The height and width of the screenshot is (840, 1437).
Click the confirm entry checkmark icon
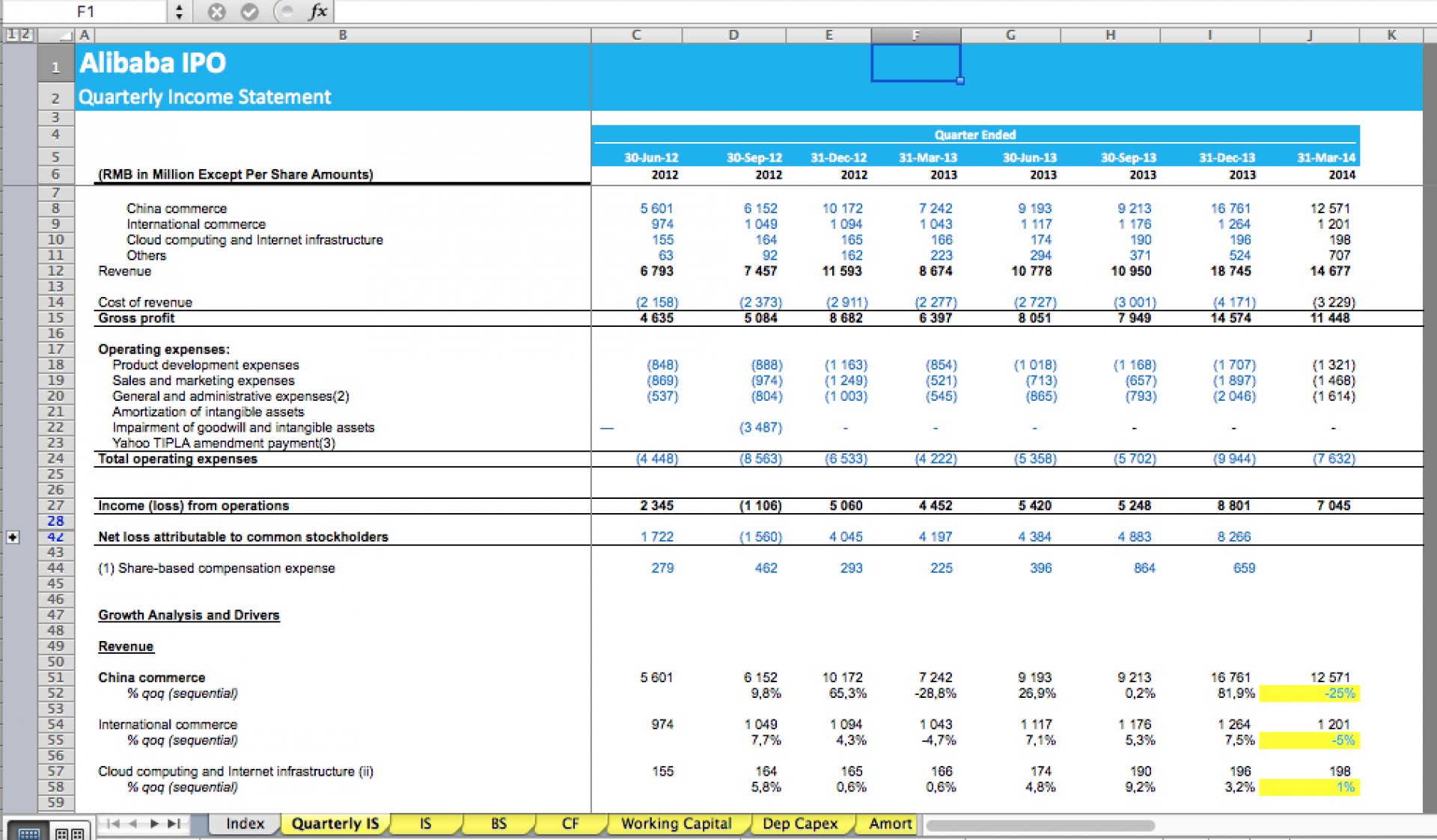coord(250,11)
